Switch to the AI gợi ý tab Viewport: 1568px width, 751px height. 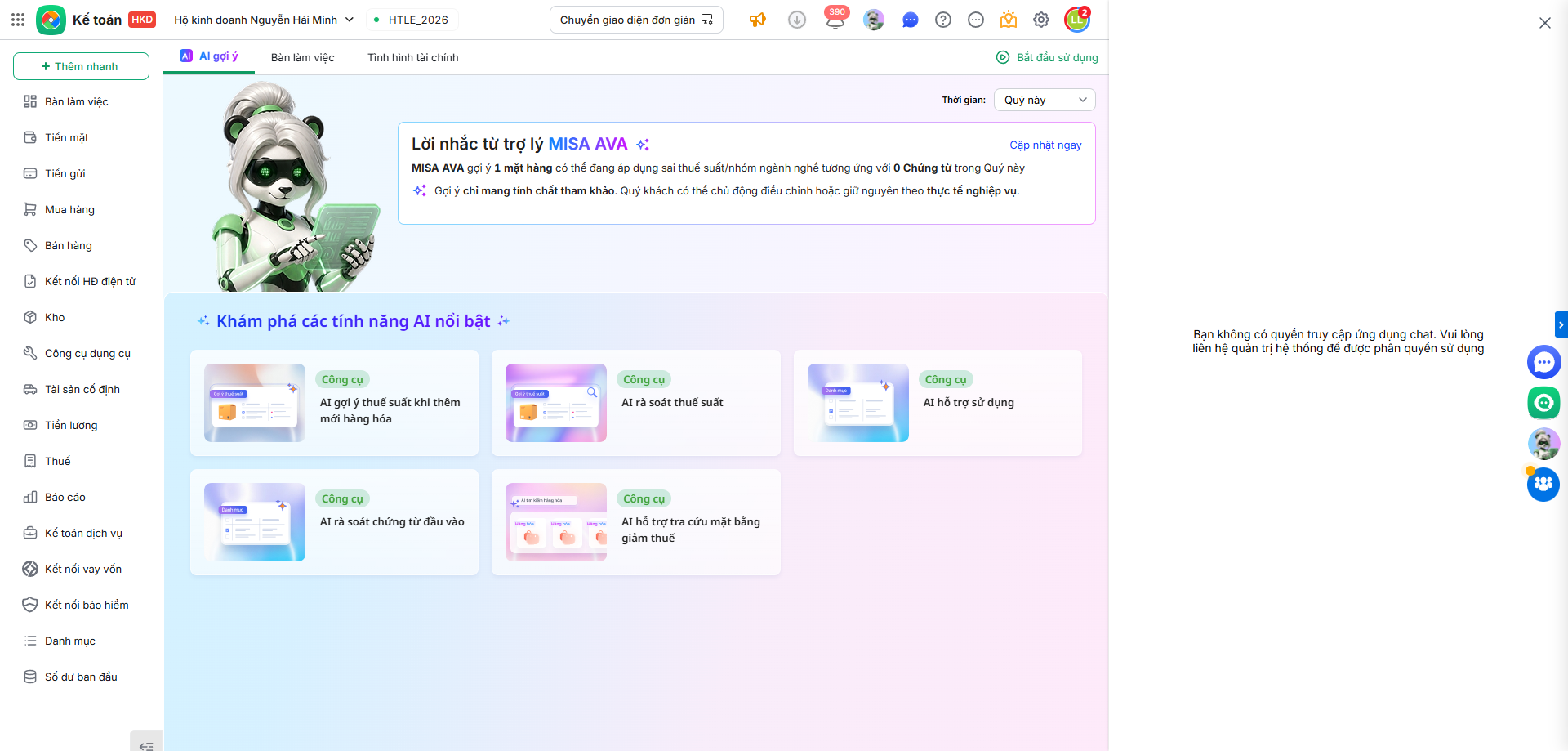coord(209,56)
